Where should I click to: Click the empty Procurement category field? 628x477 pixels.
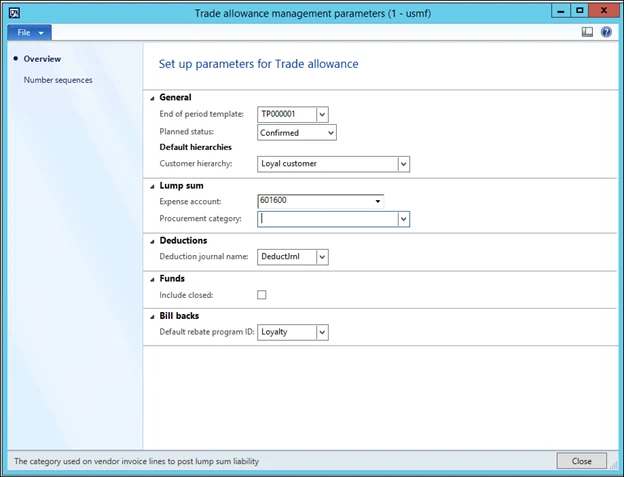point(328,219)
